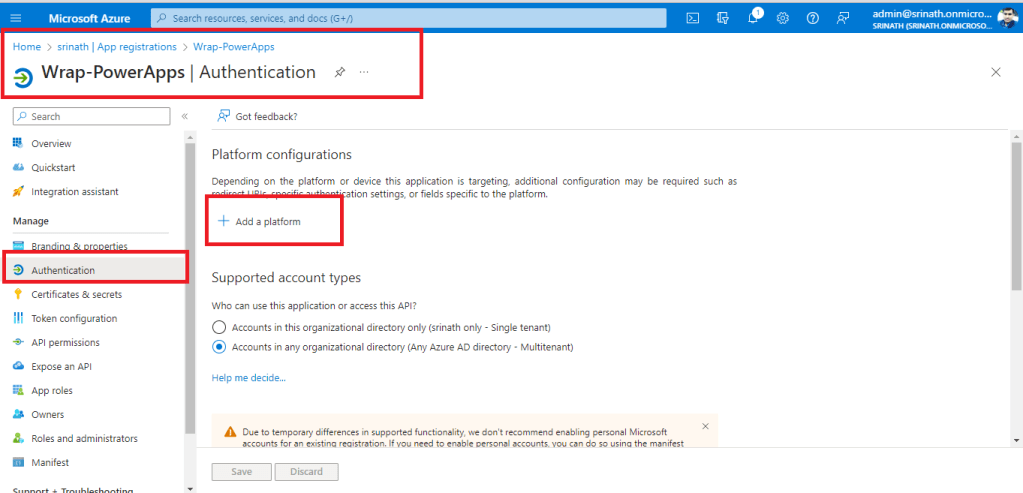This screenshot has width=1023, height=493.
Task: Open directories and subscriptions filter icon
Action: 722,17
